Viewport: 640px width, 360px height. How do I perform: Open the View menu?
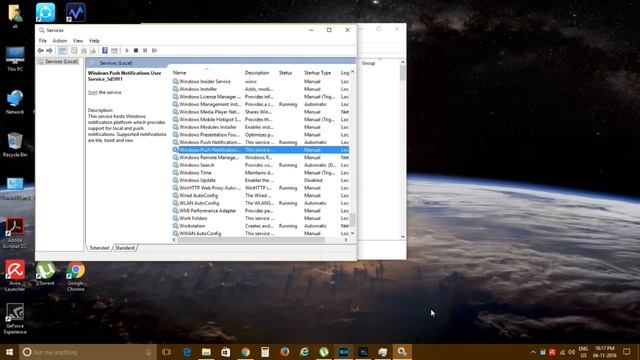78,41
